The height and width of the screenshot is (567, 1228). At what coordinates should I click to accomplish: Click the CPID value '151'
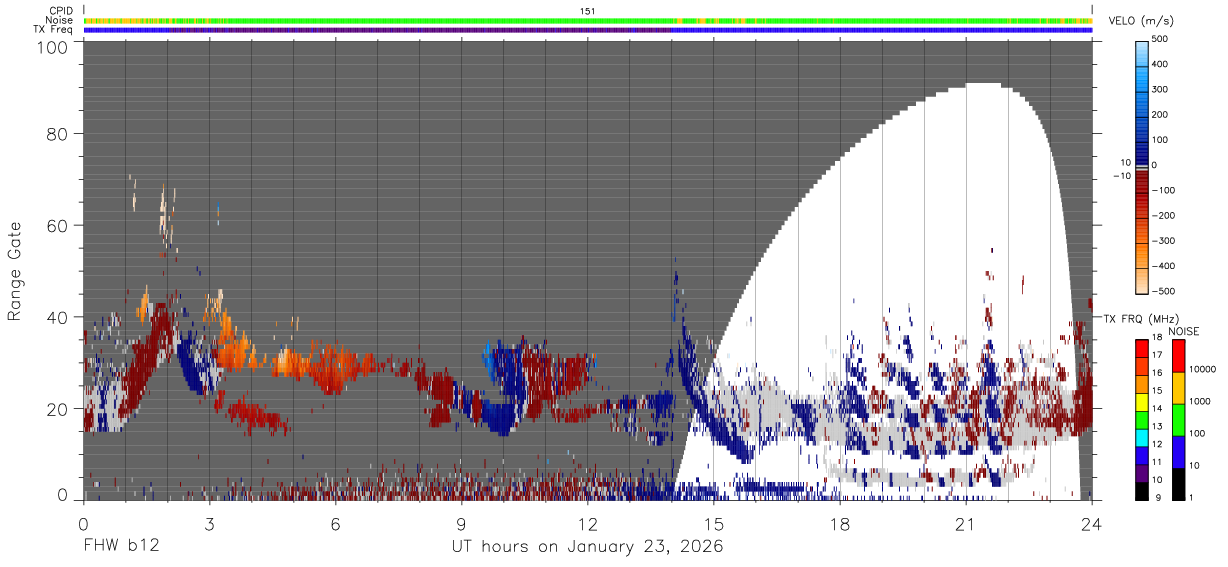coord(588,11)
